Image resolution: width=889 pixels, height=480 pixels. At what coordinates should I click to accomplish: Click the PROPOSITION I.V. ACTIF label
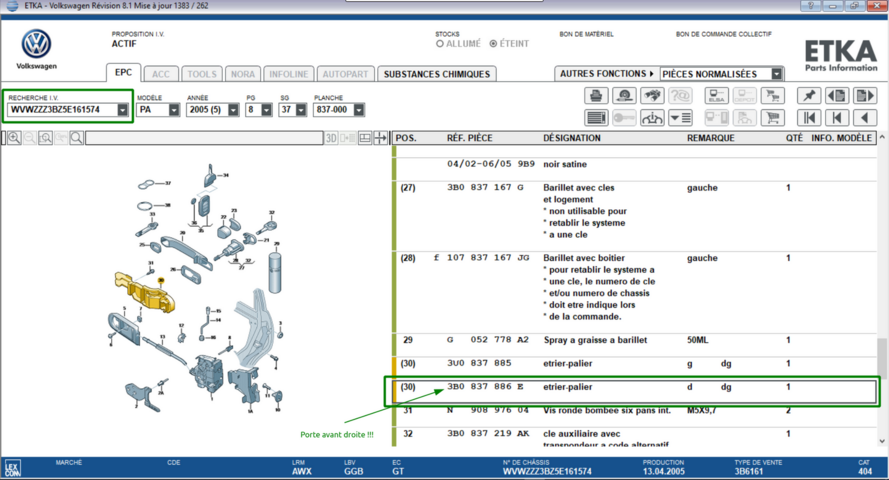(x=138, y=39)
